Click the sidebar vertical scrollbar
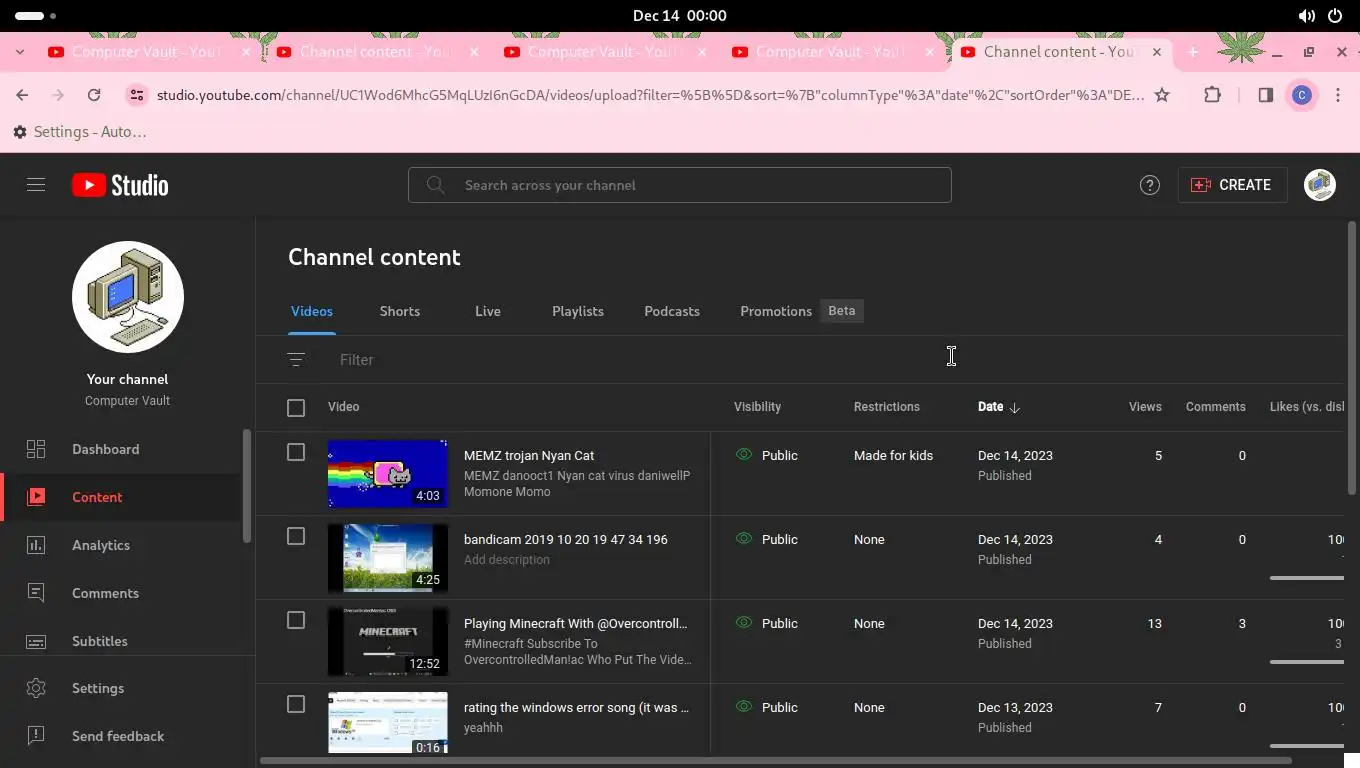 pyautogui.click(x=247, y=486)
